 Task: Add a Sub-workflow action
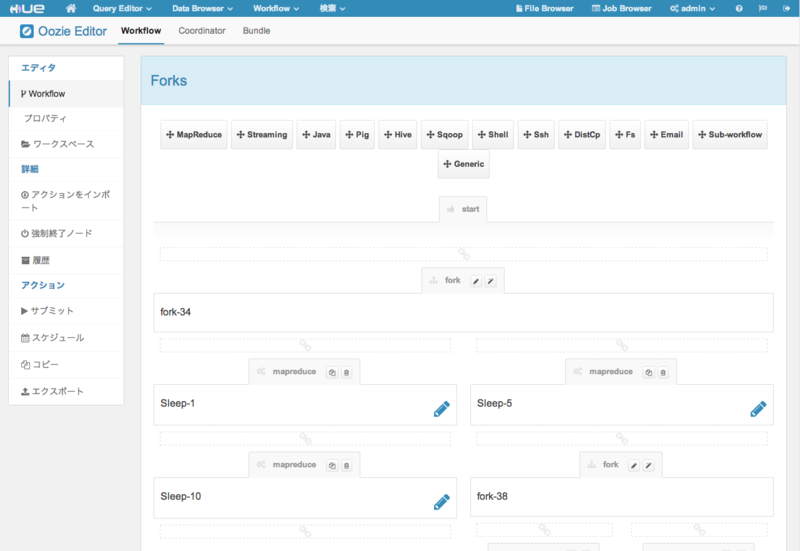pyautogui.click(x=730, y=135)
